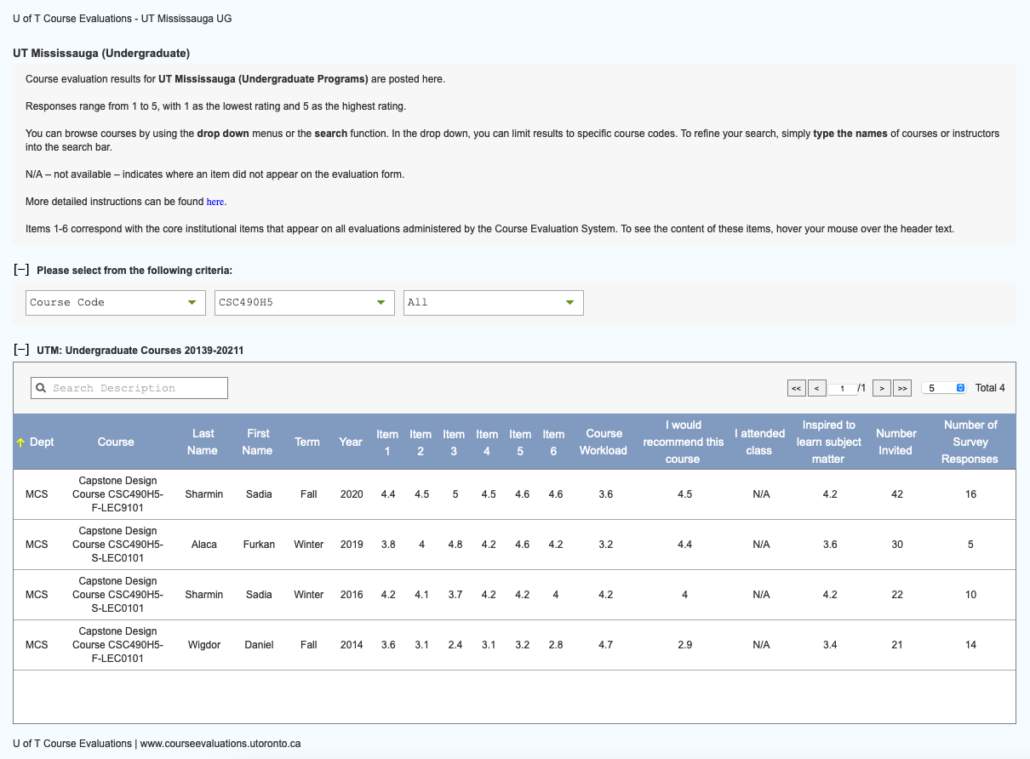The width and height of the screenshot is (1030, 759).
Task: Click the 'I attended class' header
Action: coord(759,442)
